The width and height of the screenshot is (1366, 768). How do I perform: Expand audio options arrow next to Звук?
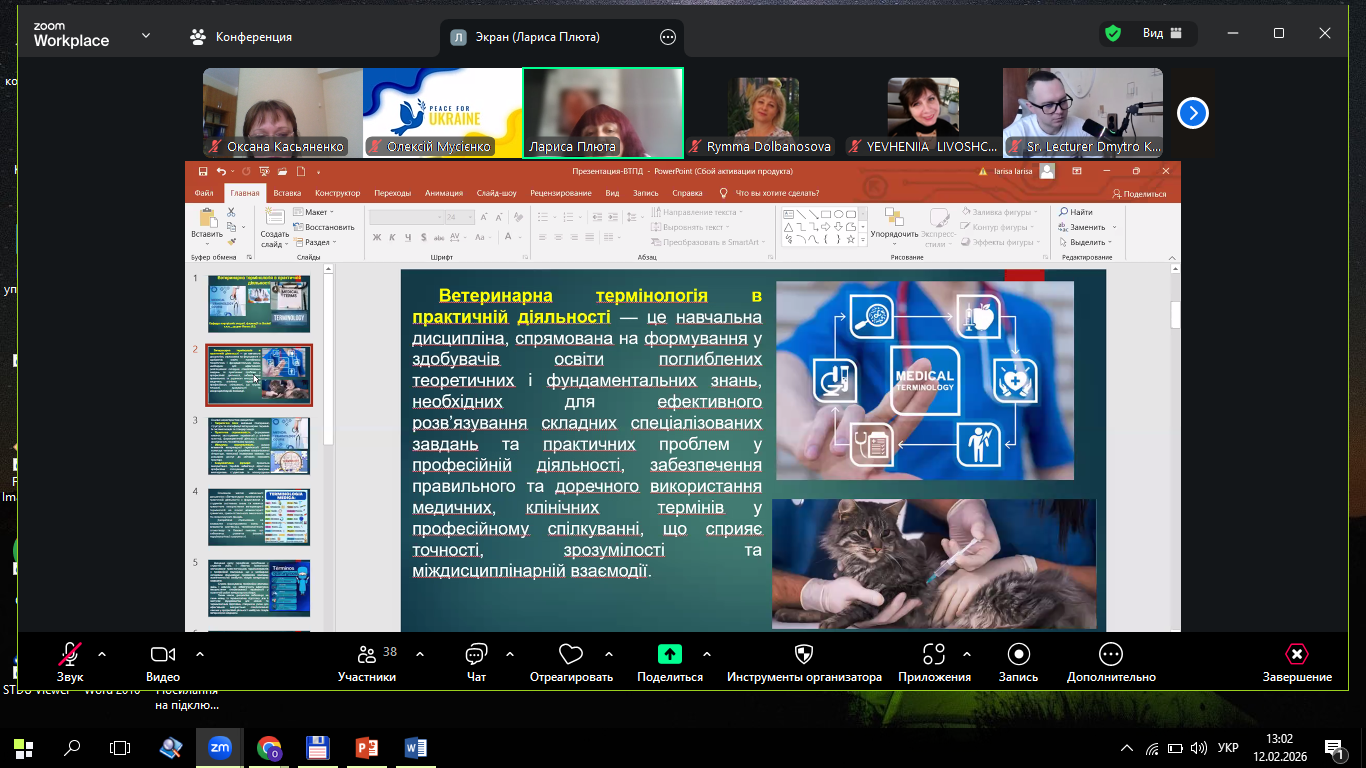pyautogui.click(x=102, y=654)
